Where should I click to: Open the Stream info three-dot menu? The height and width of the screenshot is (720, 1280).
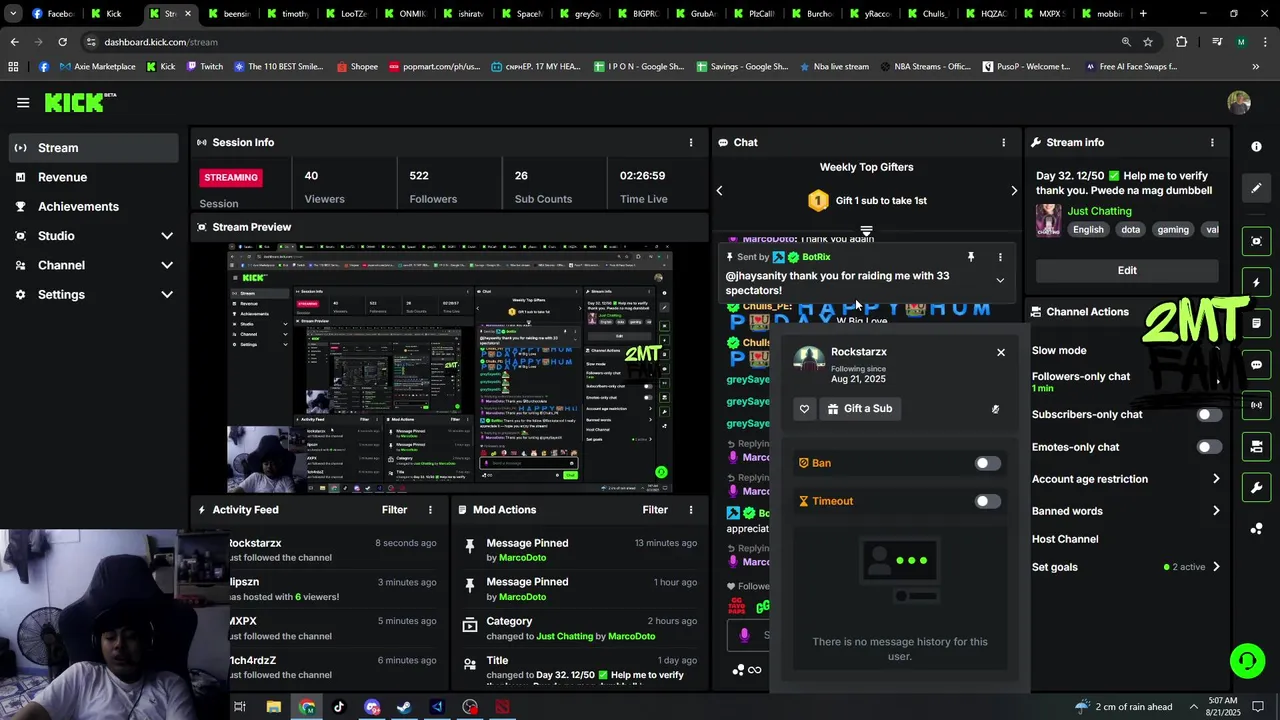click(1212, 142)
